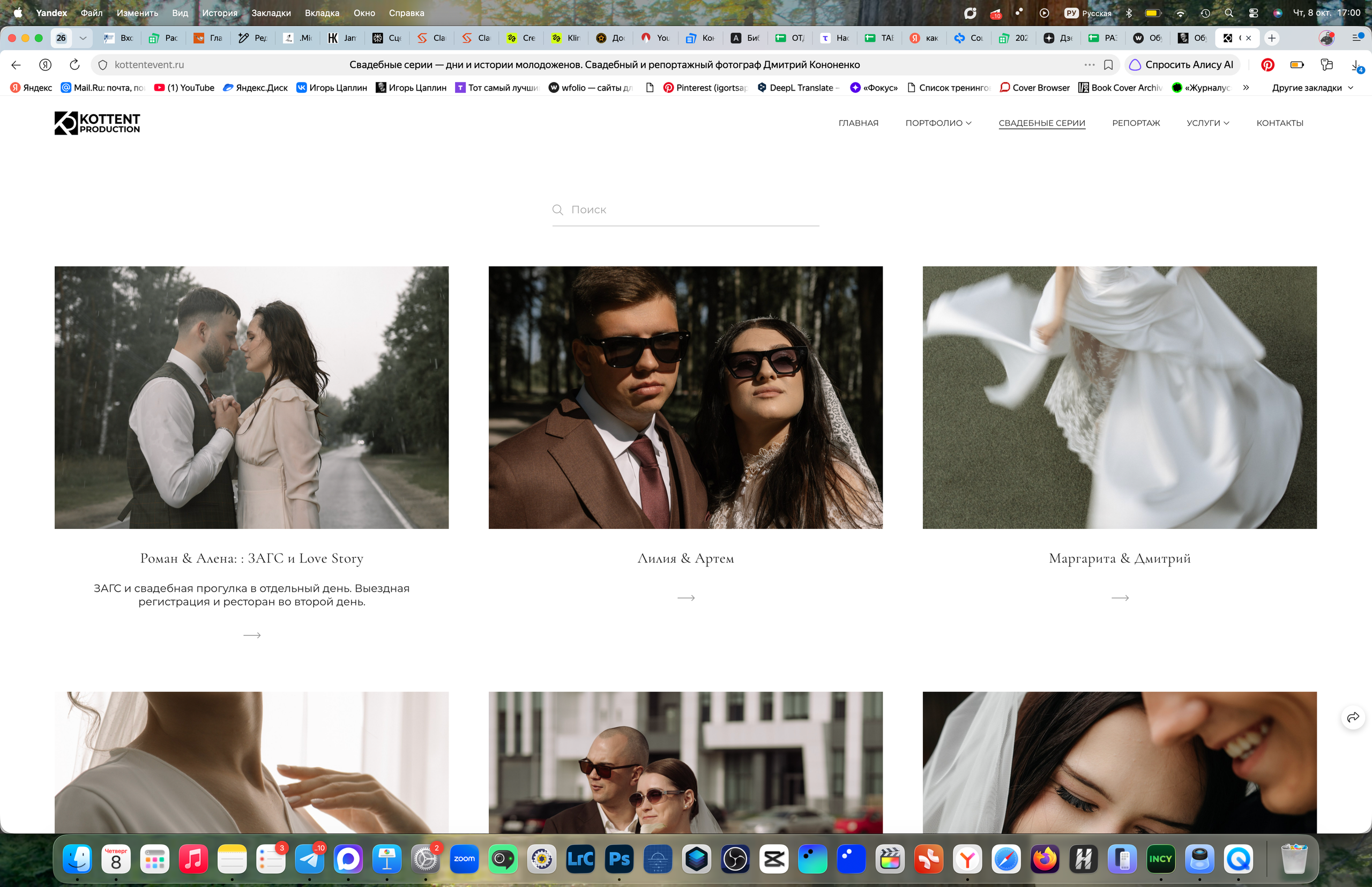Open the История menu
1372x887 pixels.
pyautogui.click(x=219, y=13)
